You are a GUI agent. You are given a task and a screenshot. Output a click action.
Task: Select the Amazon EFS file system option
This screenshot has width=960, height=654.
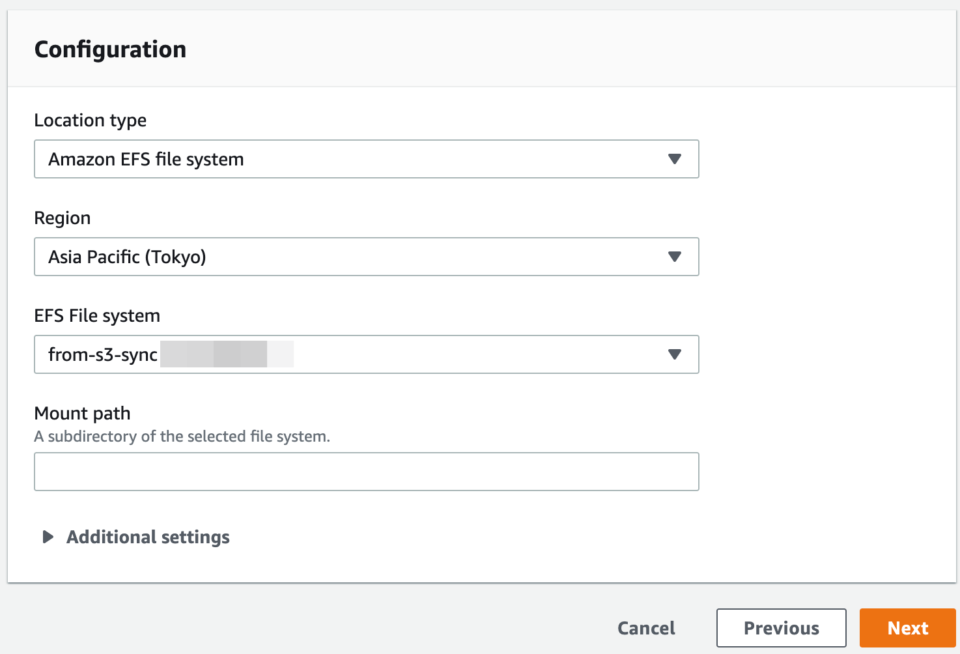tap(366, 158)
